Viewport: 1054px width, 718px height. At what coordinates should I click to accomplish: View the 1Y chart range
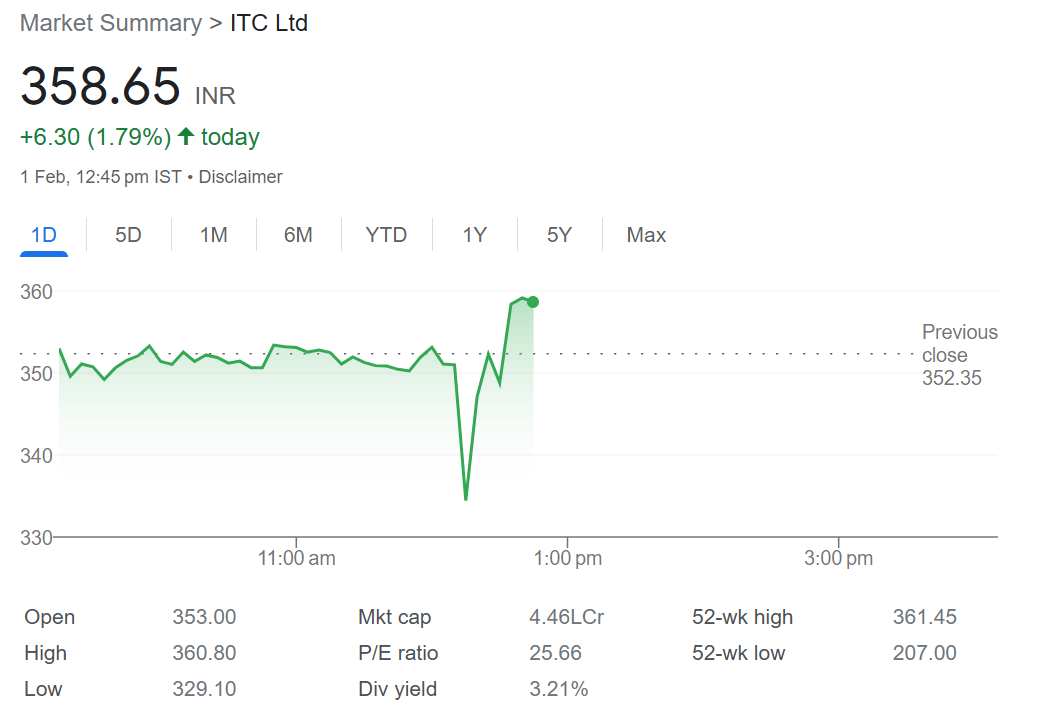(475, 235)
